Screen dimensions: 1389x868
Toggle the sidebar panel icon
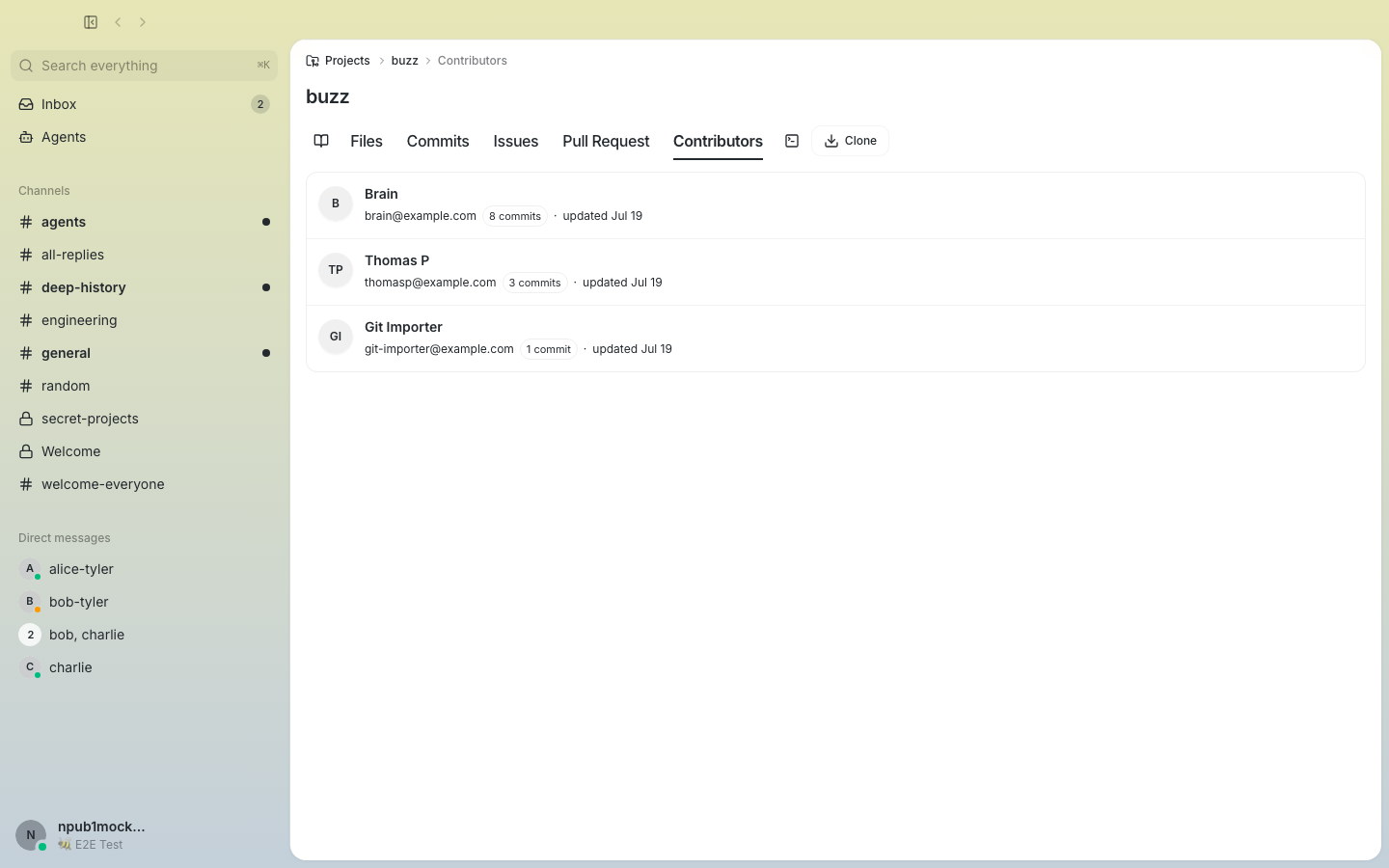click(x=91, y=22)
